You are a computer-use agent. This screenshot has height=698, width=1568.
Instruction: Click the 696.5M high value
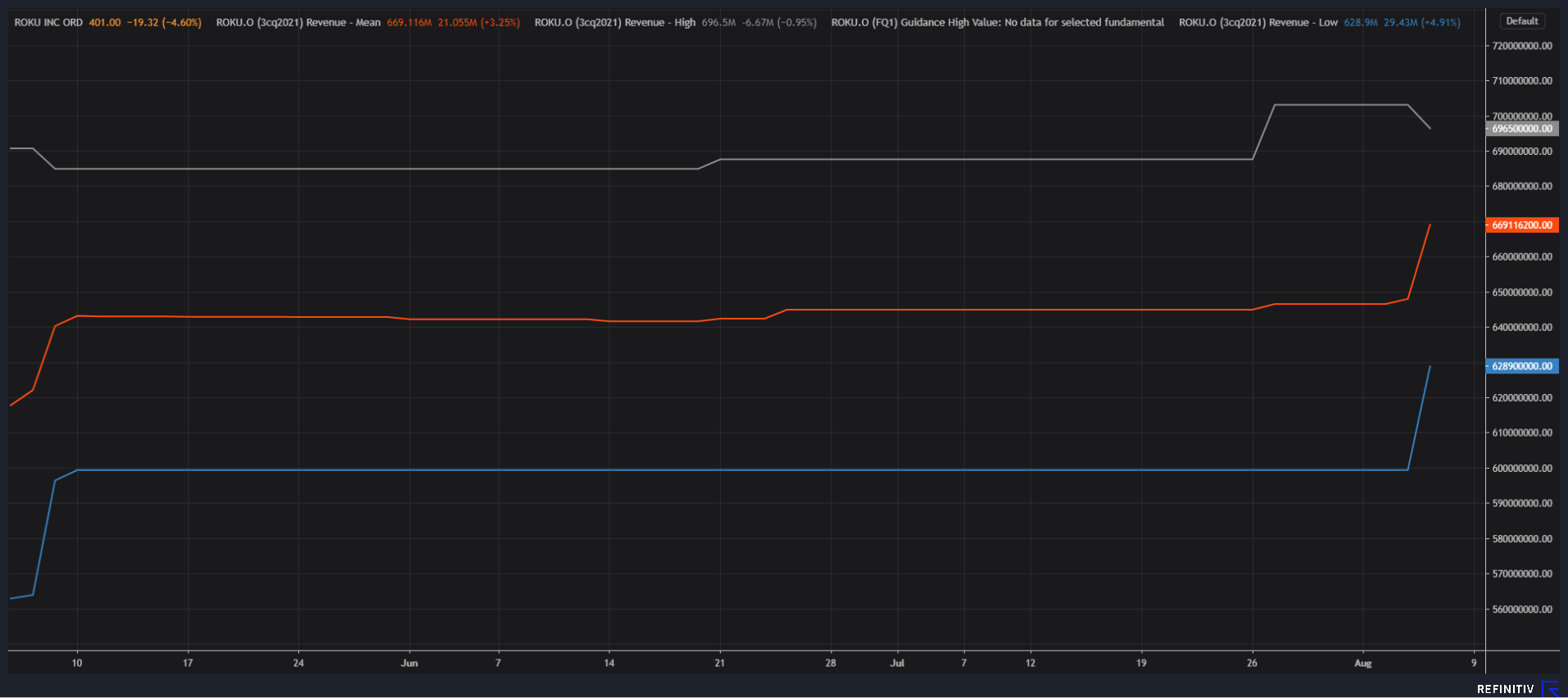[x=718, y=23]
